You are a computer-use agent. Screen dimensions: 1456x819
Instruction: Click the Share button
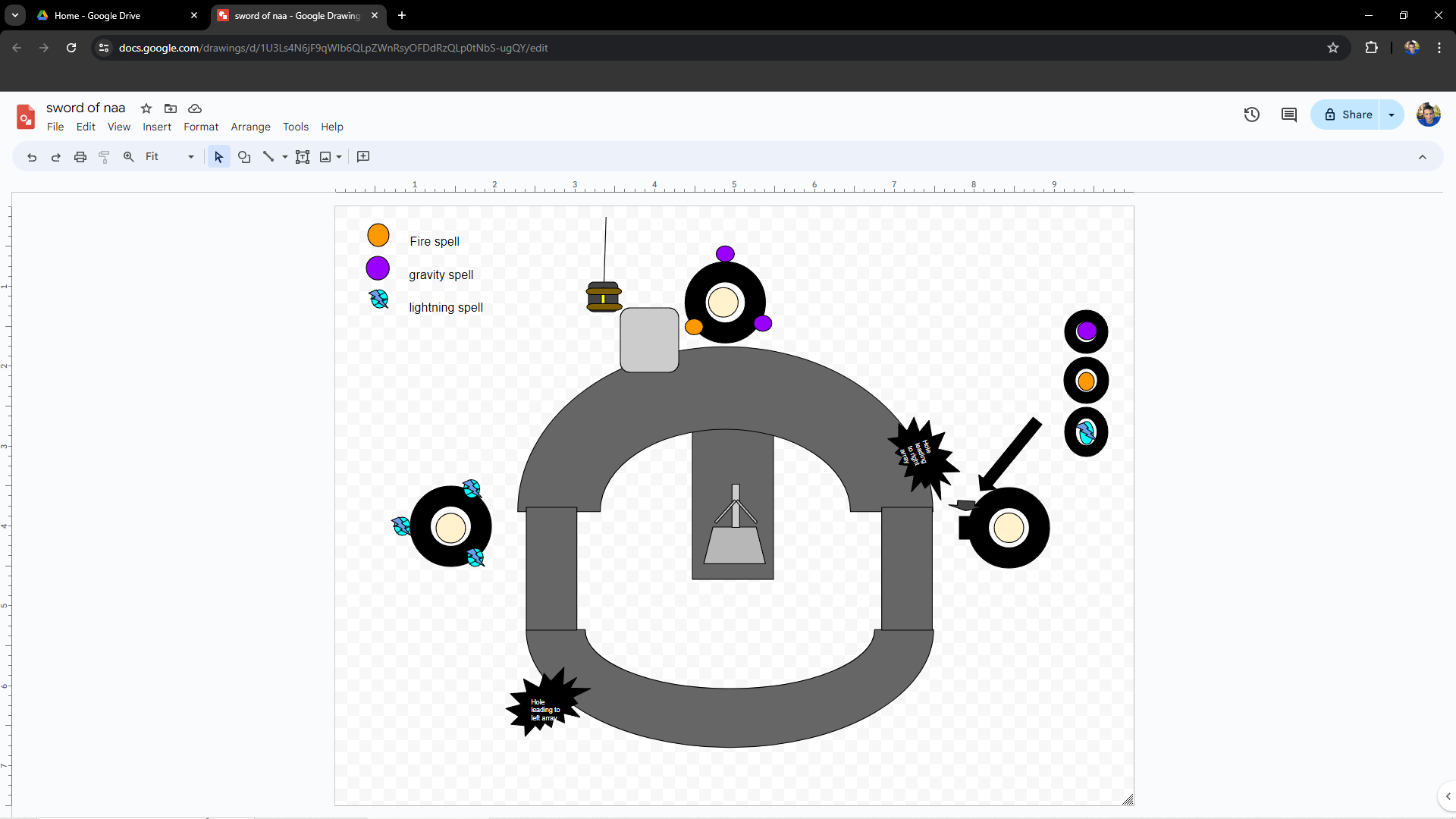pos(1348,115)
